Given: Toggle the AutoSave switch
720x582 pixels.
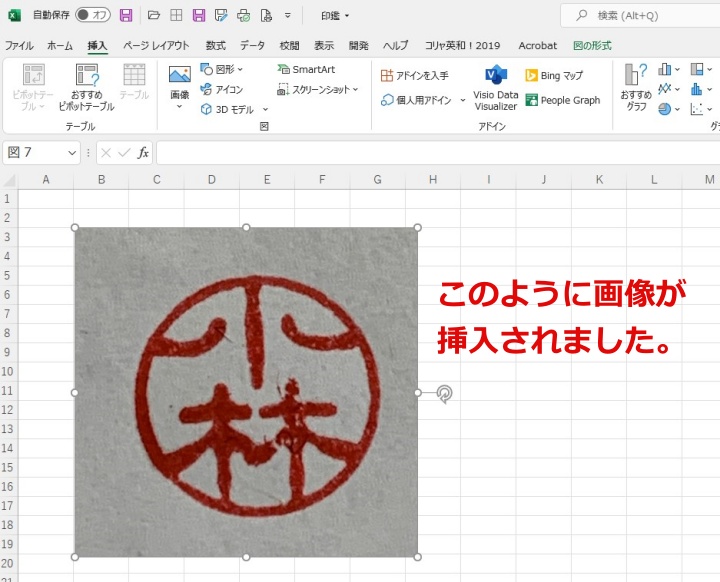Looking at the screenshot, I should tap(93, 15).
